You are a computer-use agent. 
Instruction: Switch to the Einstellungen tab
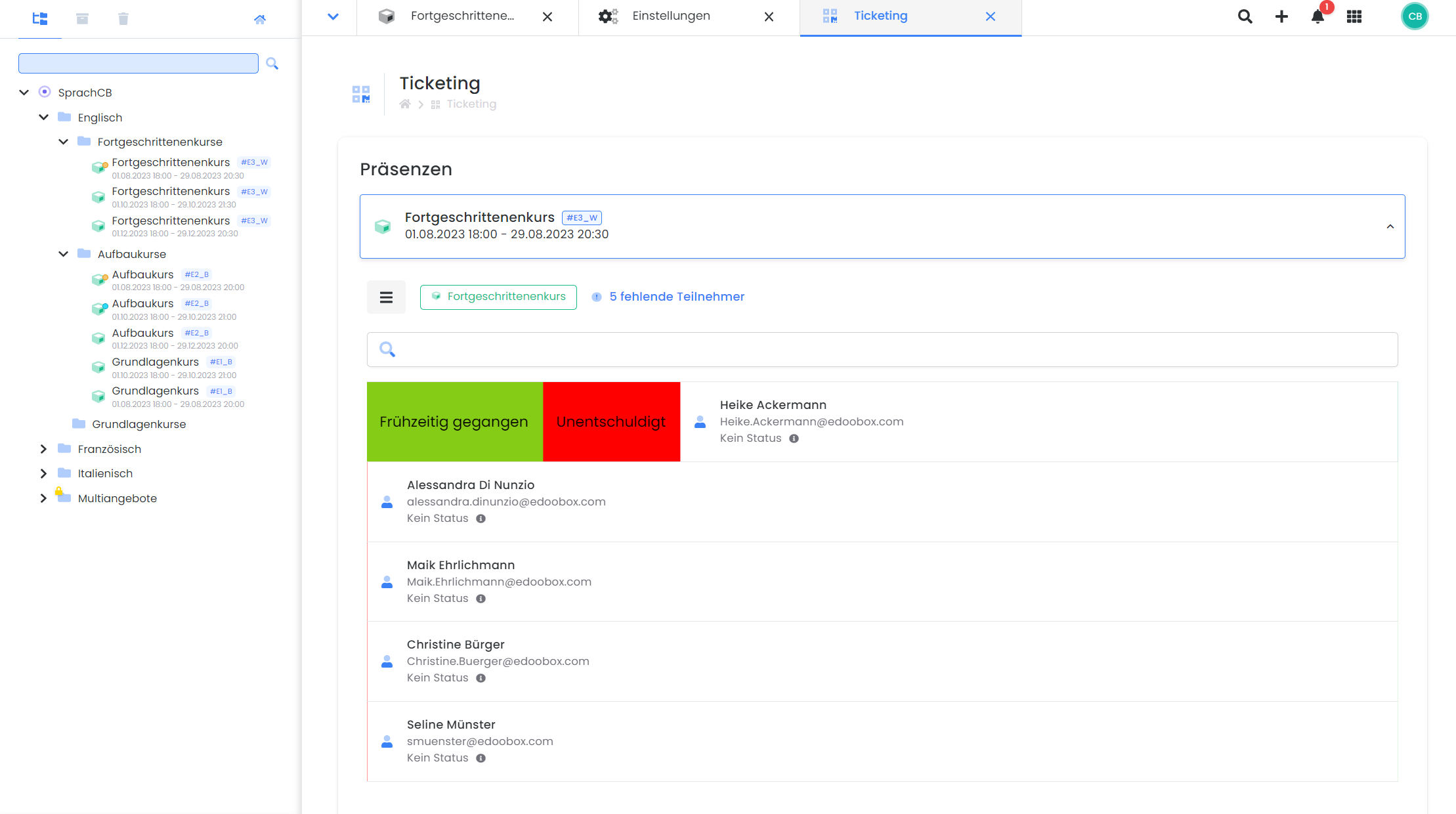click(x=671, y=16)
